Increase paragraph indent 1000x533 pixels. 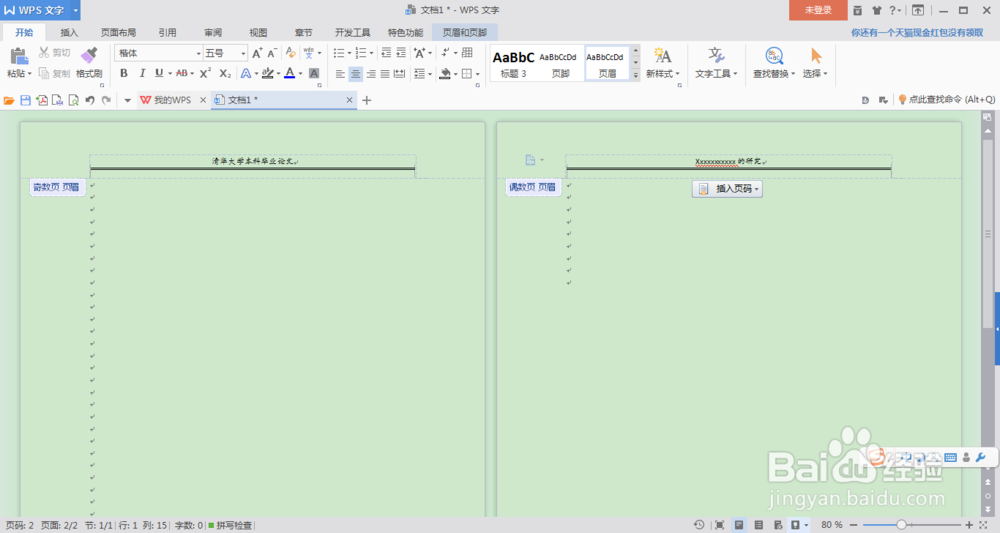point(401,53)
